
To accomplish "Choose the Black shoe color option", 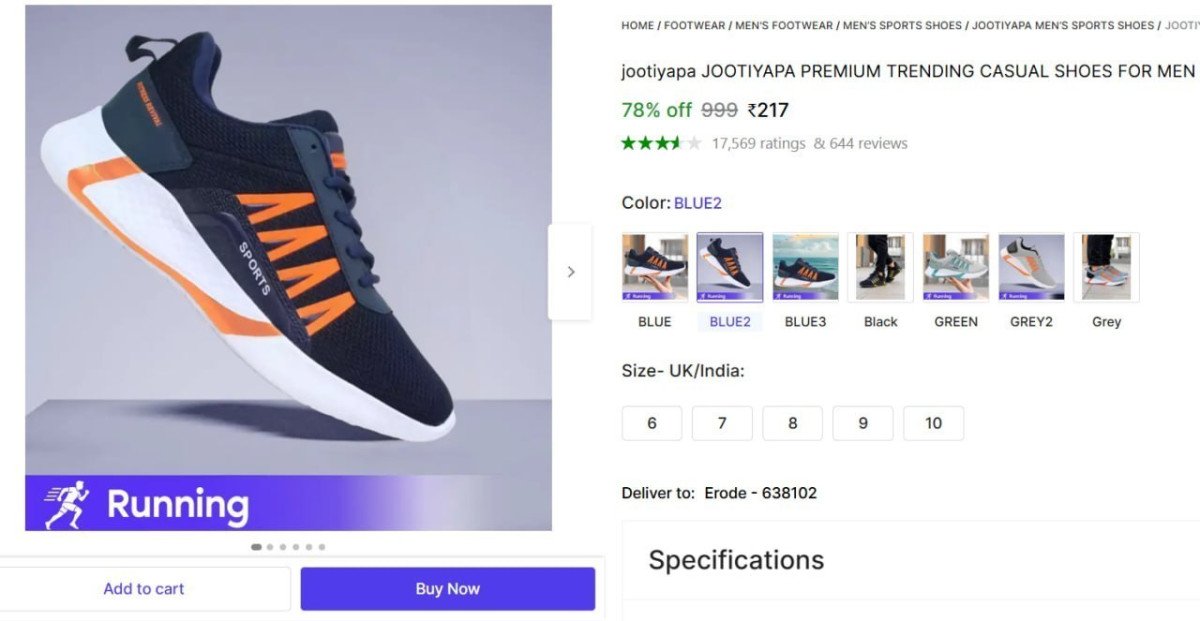I will [x=880, y=266].
